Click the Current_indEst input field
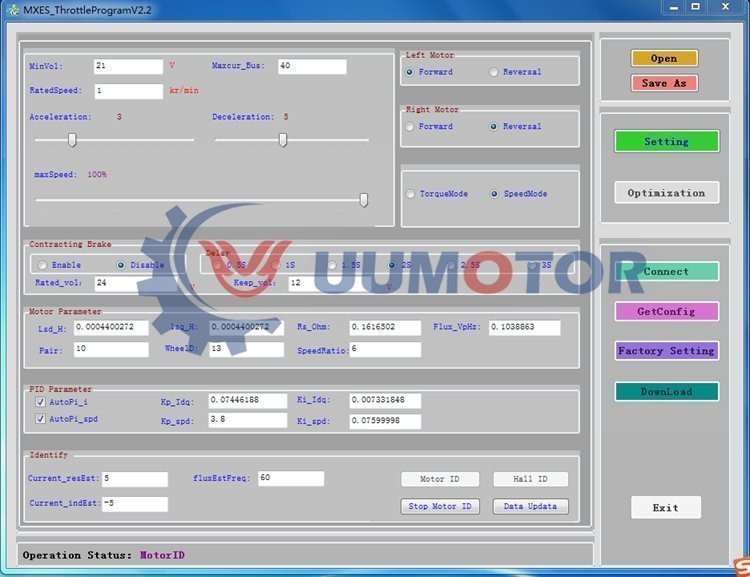 pos(135,504)
